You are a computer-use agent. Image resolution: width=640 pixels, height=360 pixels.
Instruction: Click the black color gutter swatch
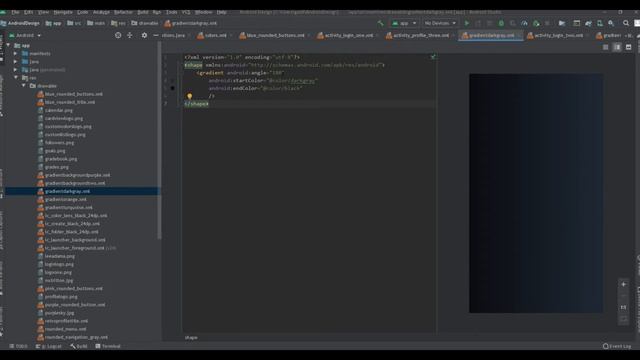[x=173, y=88]
